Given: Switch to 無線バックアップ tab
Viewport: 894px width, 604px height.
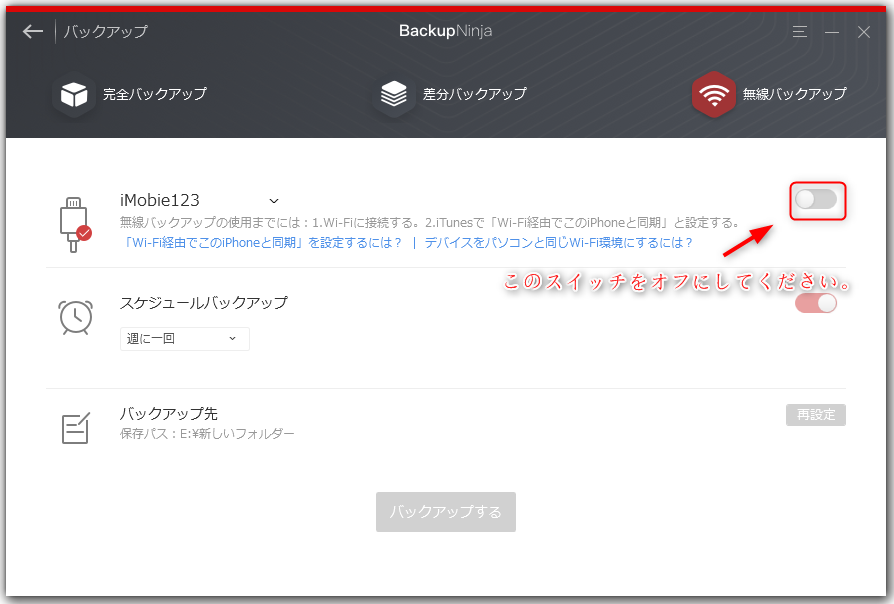Looking at the screenshot, I should 770,94.
